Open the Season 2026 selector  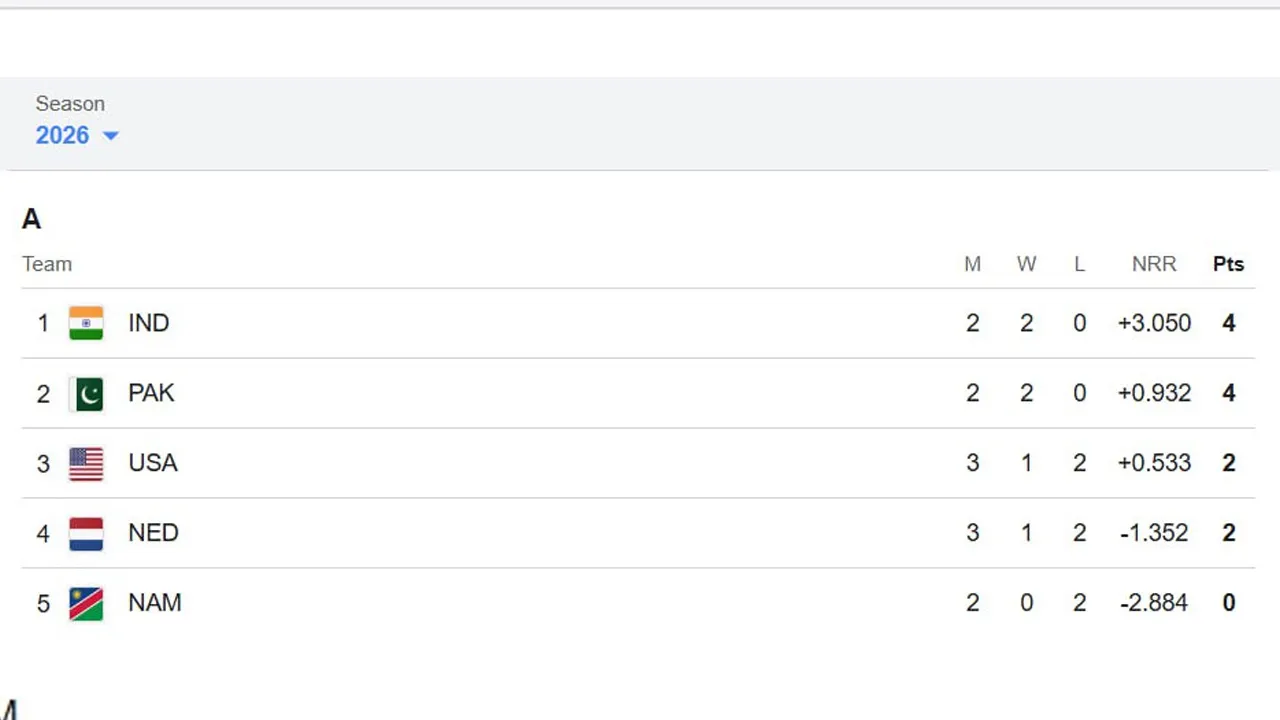62,136
